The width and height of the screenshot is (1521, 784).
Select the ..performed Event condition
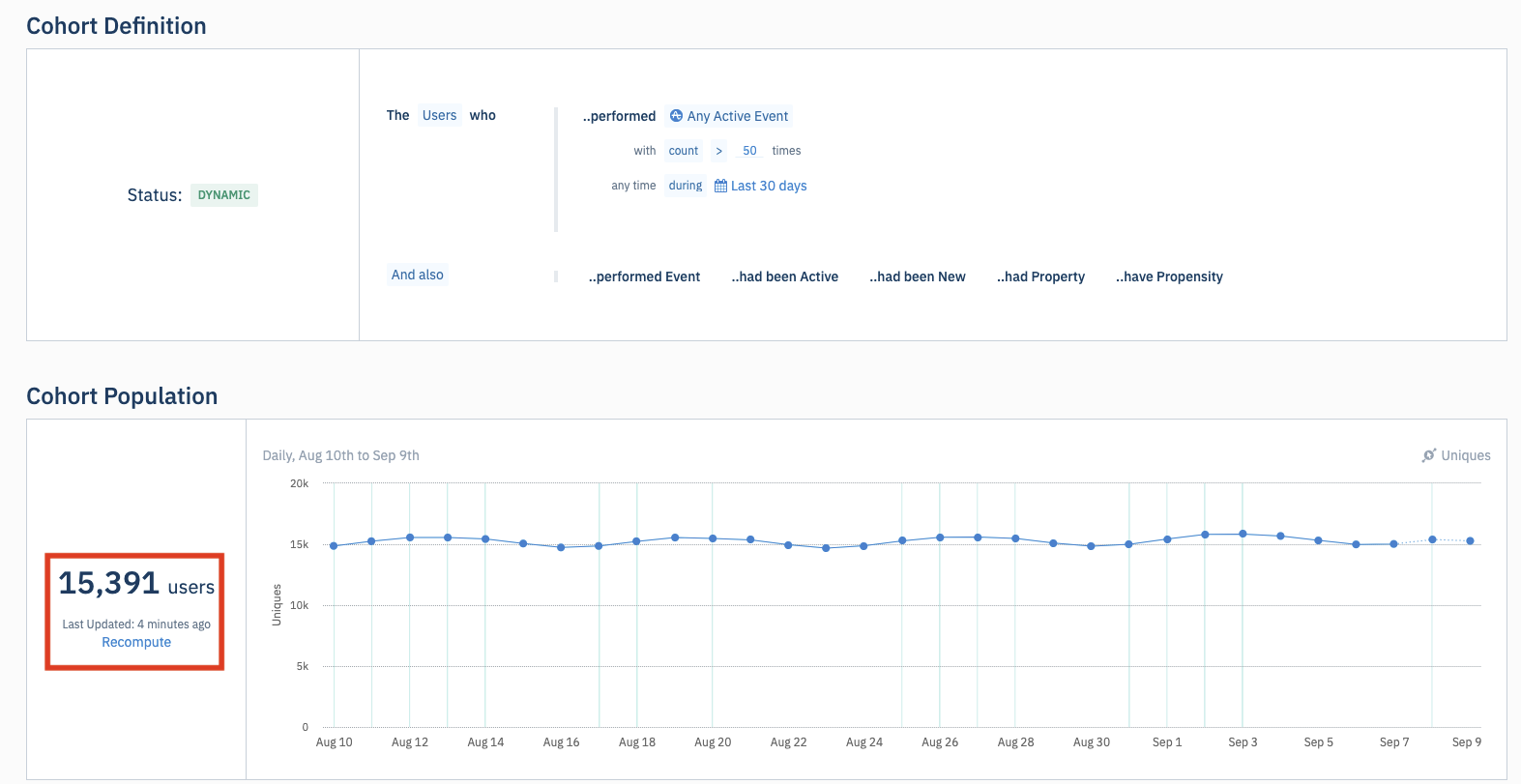pyautogui.click(x=644, y=276)
